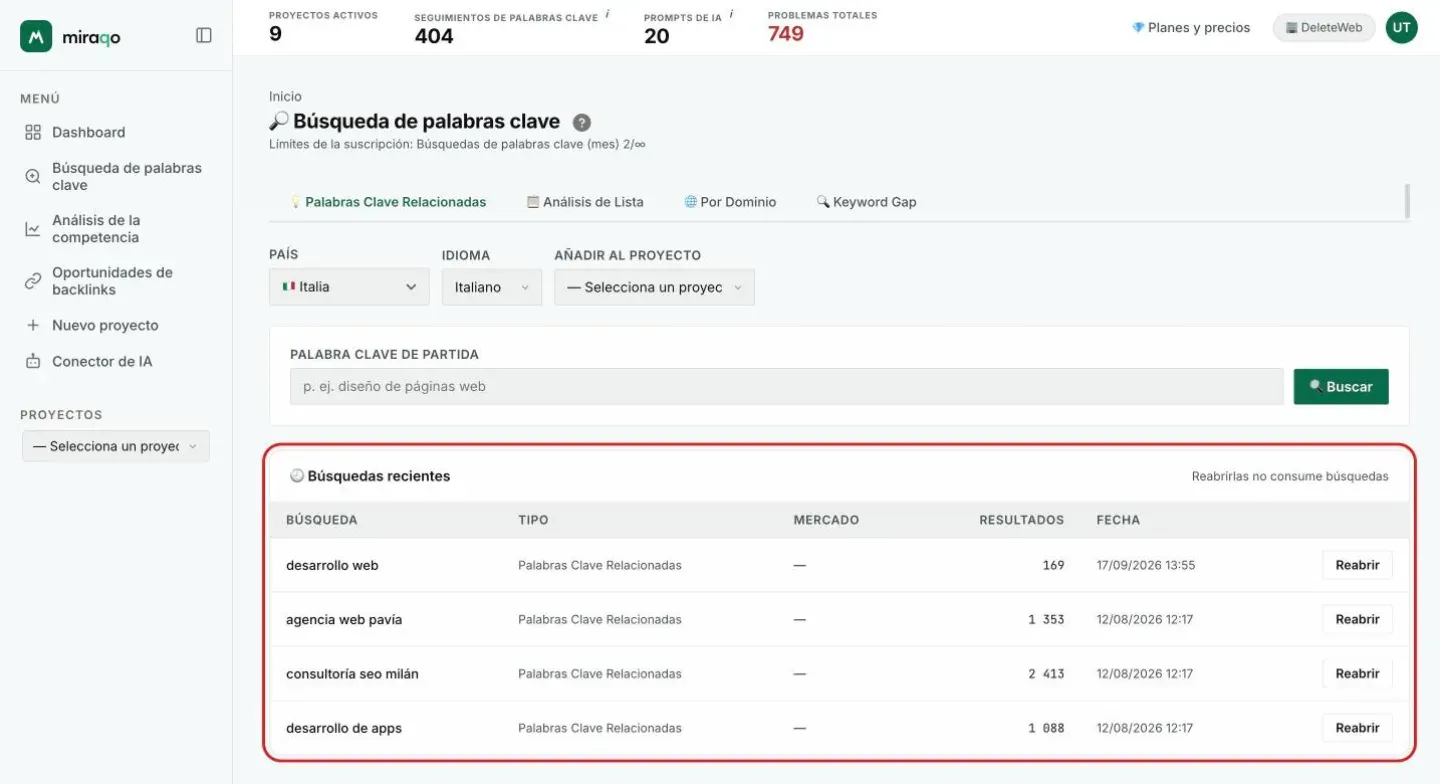Open the País dropdown showing Italia
This screenshot has width=1440, height=784.
(349, 287)
